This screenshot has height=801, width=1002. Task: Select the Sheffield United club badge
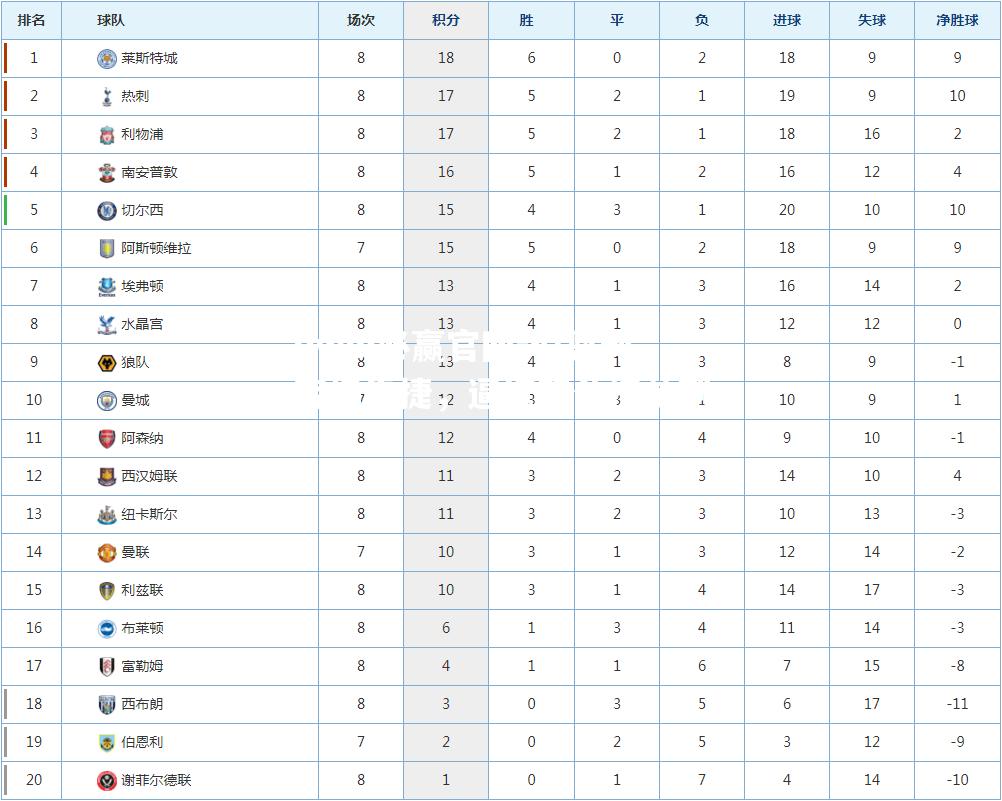[x=107, y=781]
